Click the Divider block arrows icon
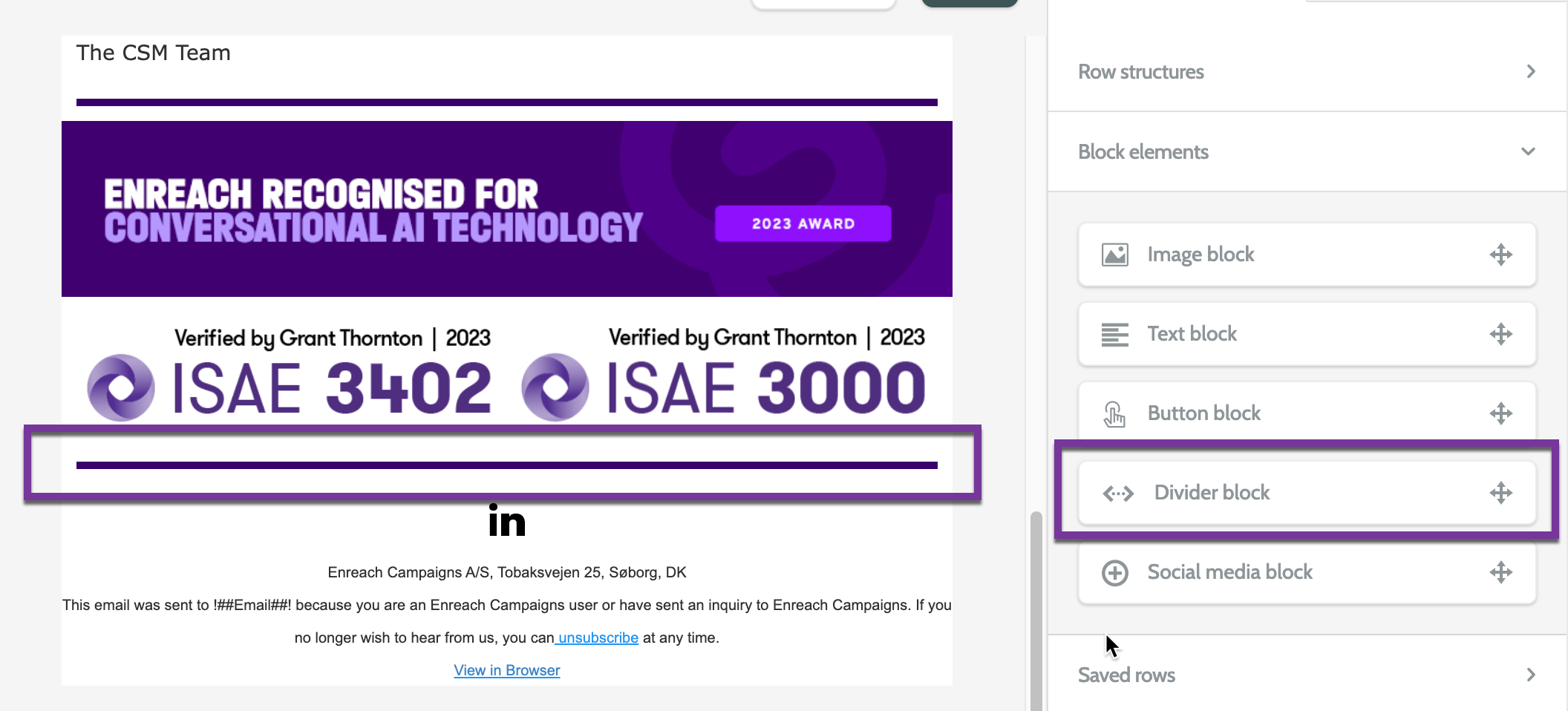1568x711 pixels. click(x=1118, y=493)
